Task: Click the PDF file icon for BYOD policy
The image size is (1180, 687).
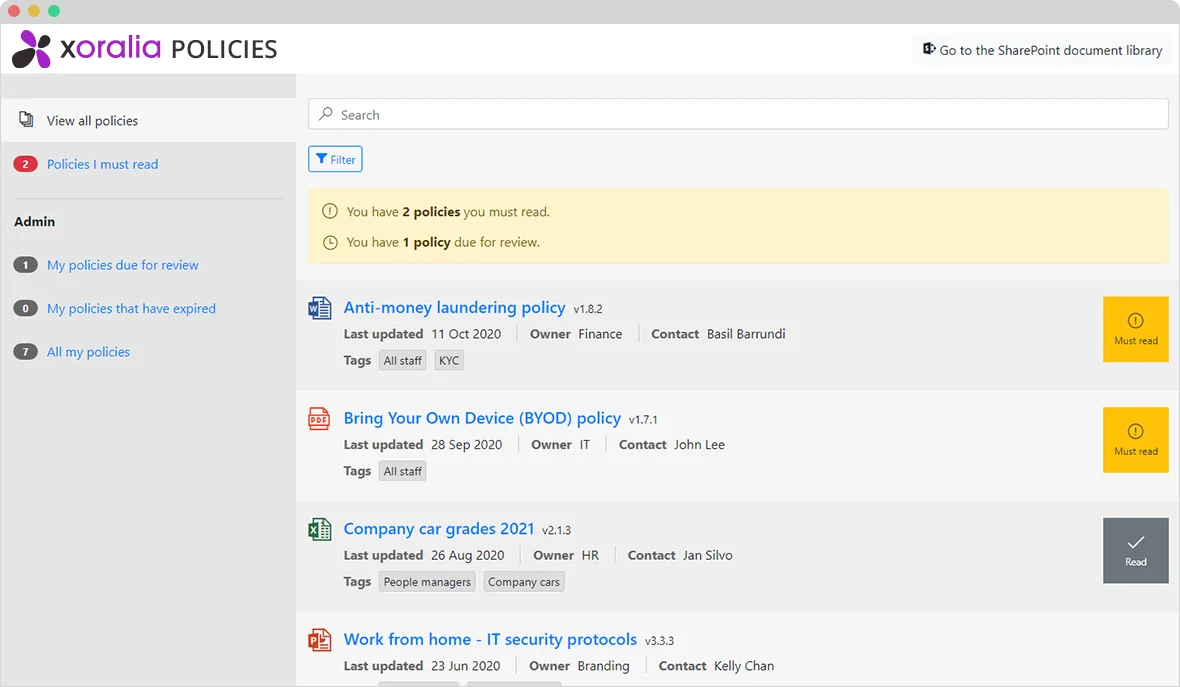Action: [x=319, y=418]
